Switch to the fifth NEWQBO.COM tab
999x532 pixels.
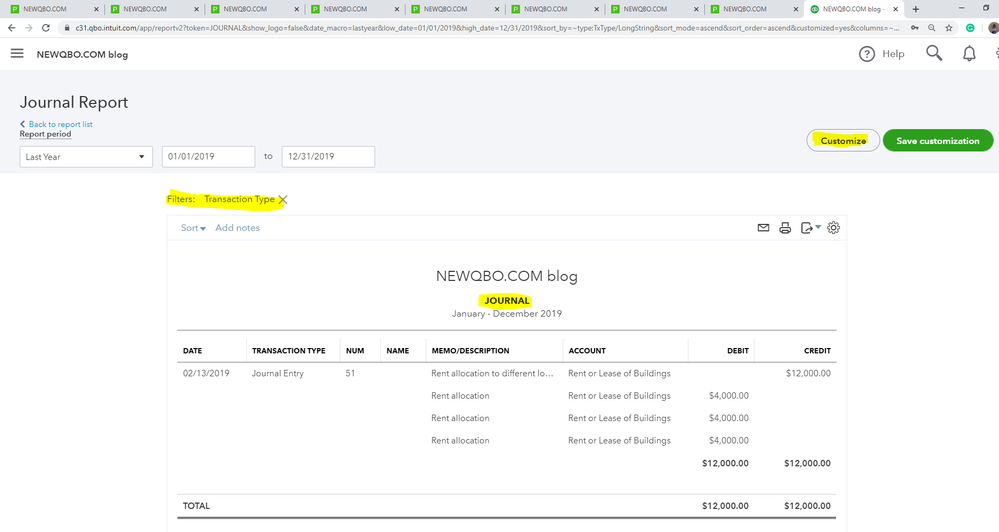(x=453, y=9)
